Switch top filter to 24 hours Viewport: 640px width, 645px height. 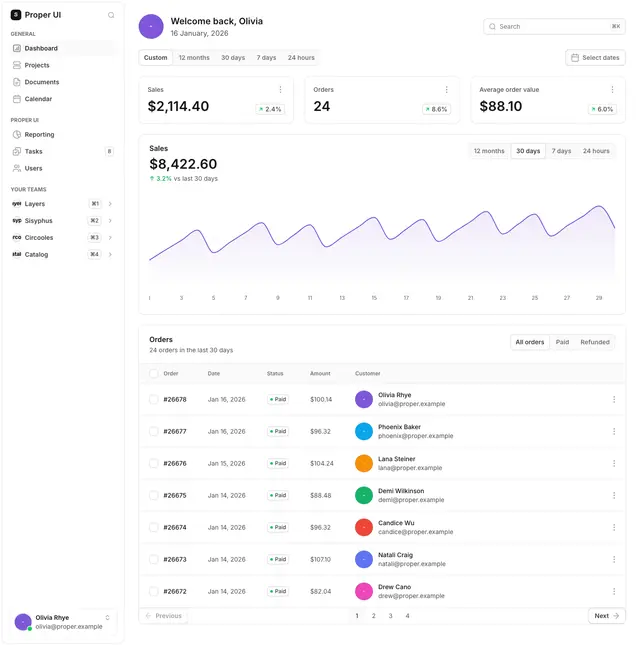301,58
